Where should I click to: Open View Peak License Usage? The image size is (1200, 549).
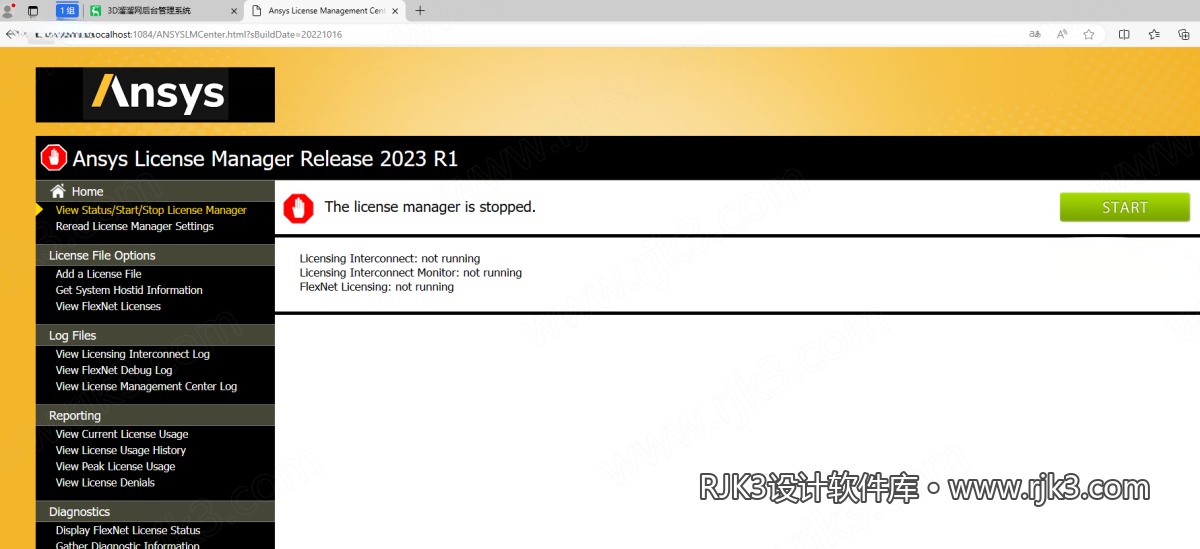coord(115,466)
